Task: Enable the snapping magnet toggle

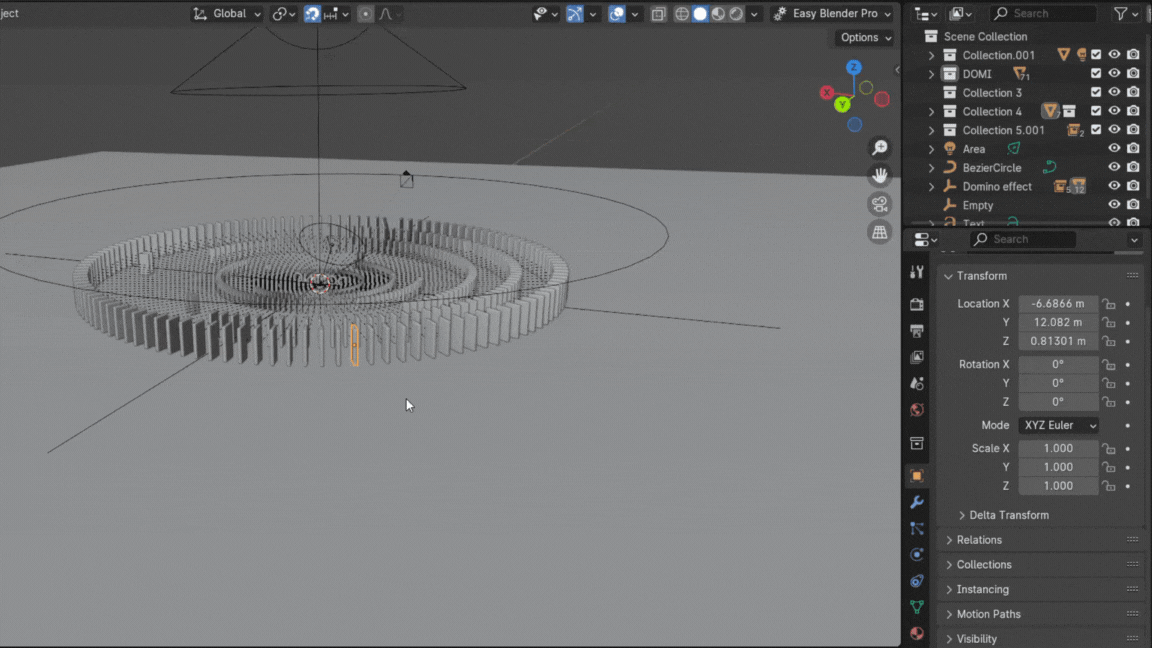Action: tap(313, 14)
